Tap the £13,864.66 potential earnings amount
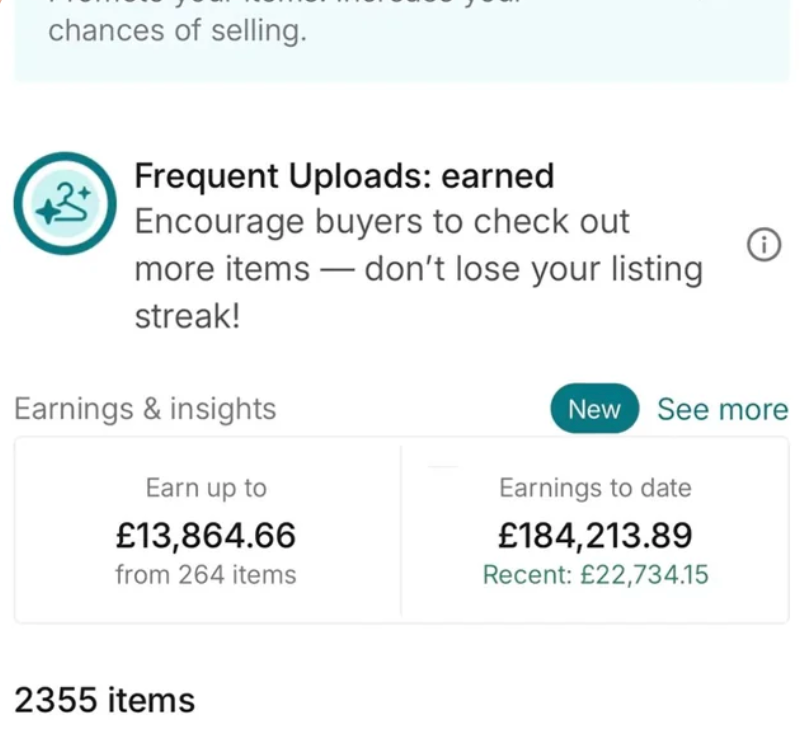This screenshot has width=800, height=732. 206,536
